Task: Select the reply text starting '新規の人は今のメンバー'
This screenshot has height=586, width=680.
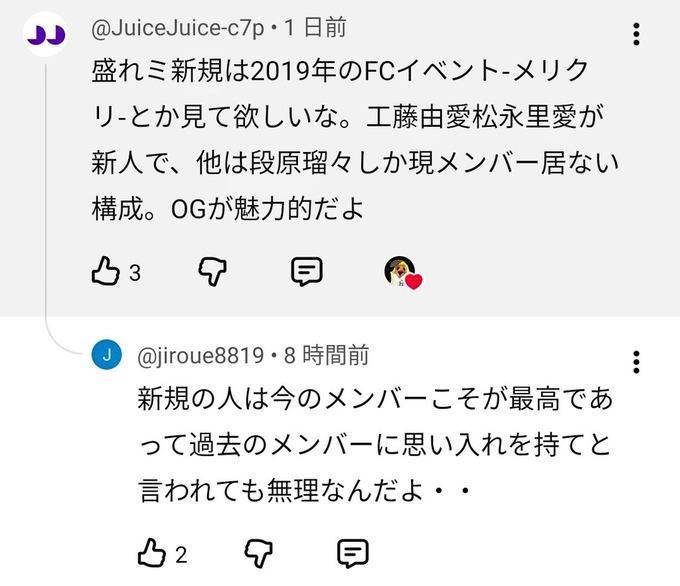Action: [x=375, y=445]
